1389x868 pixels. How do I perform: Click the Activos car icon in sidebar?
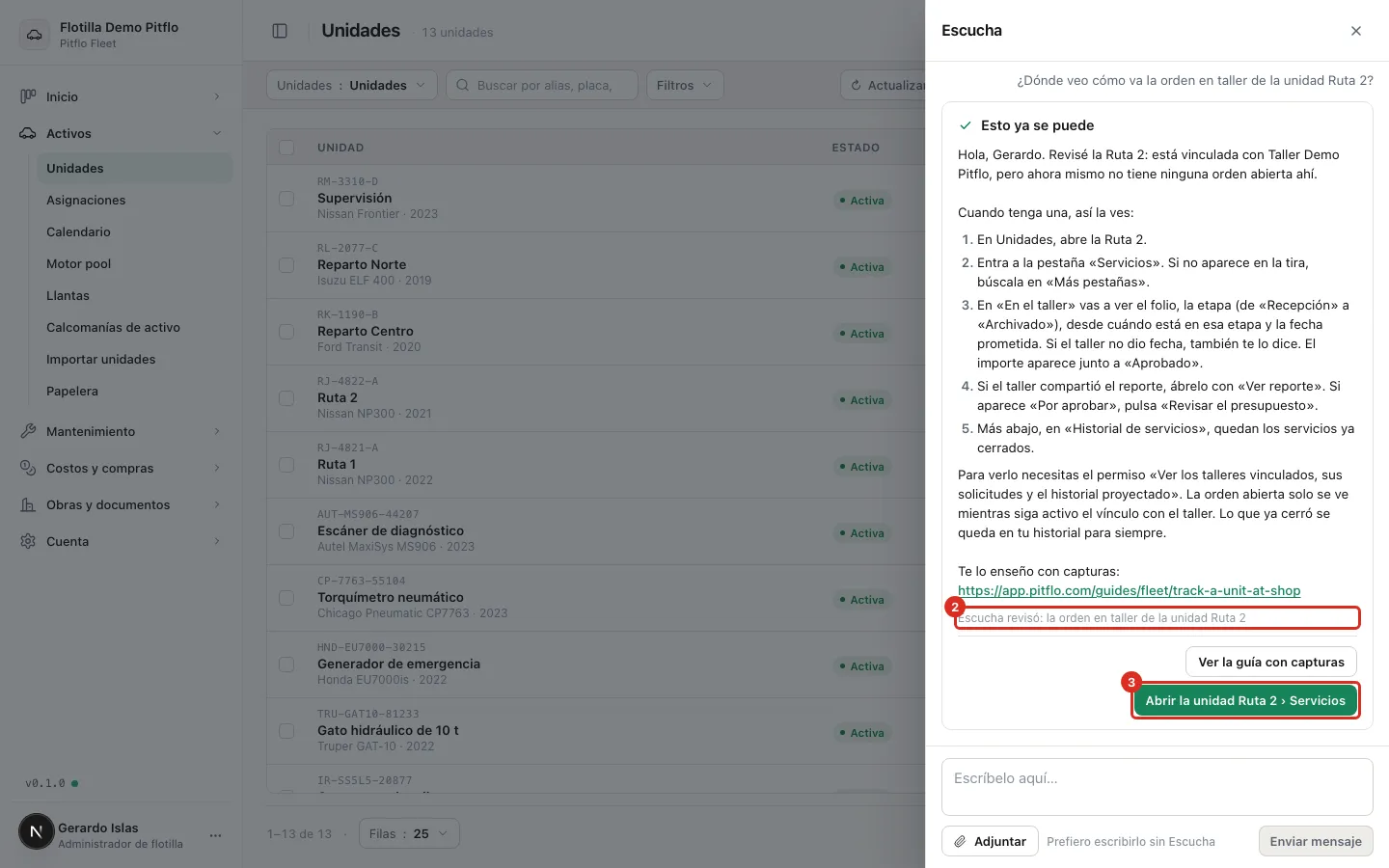tap(28, 133)
